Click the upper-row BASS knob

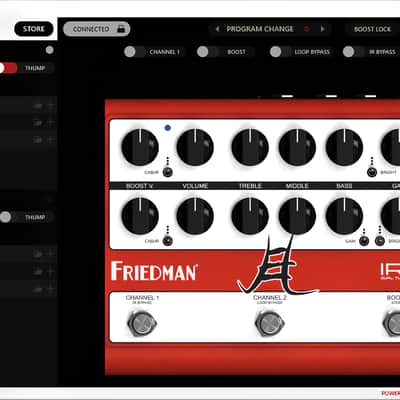coord(344,147)
